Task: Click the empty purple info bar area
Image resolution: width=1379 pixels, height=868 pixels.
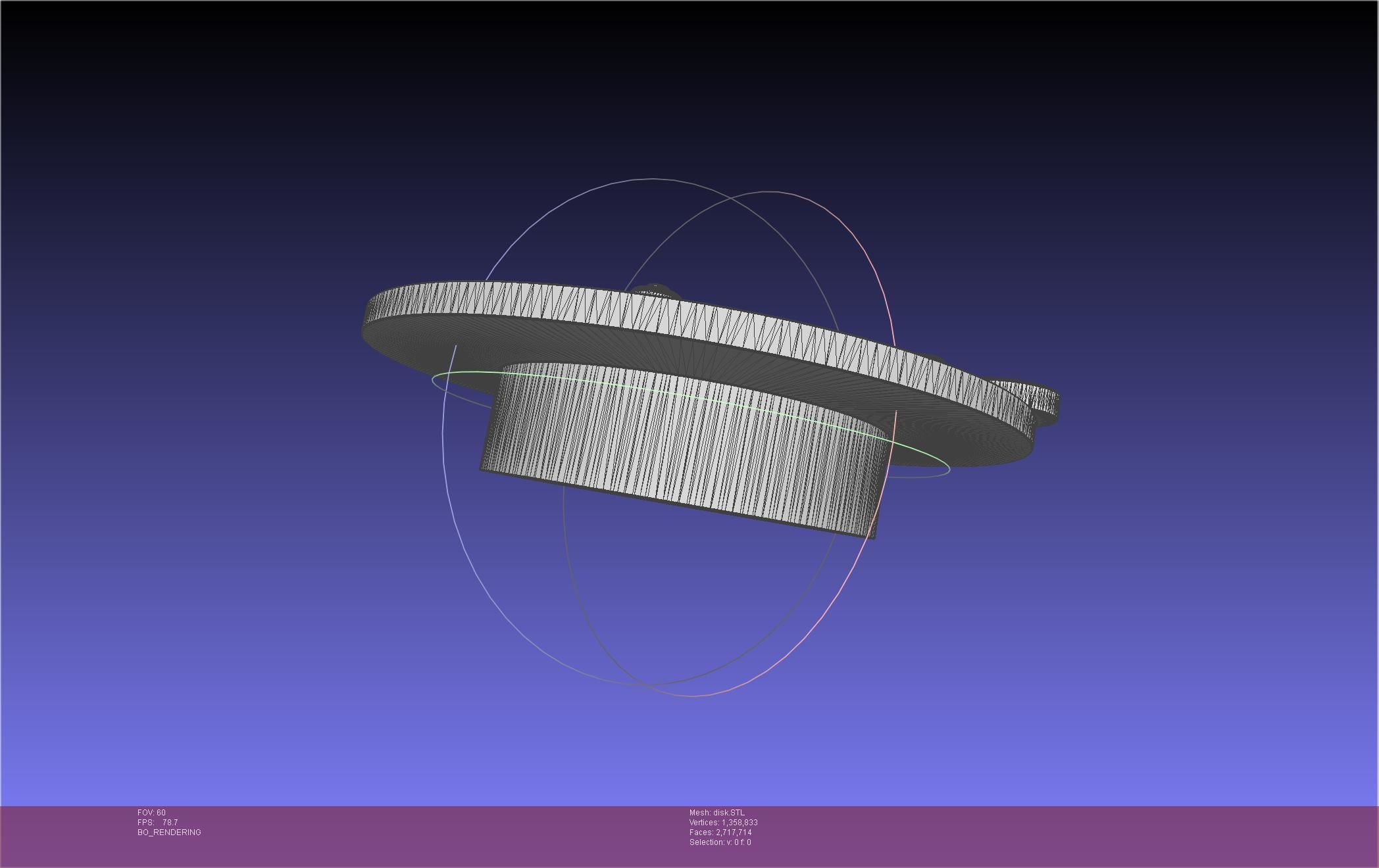Action: [x=1053, y=835]
